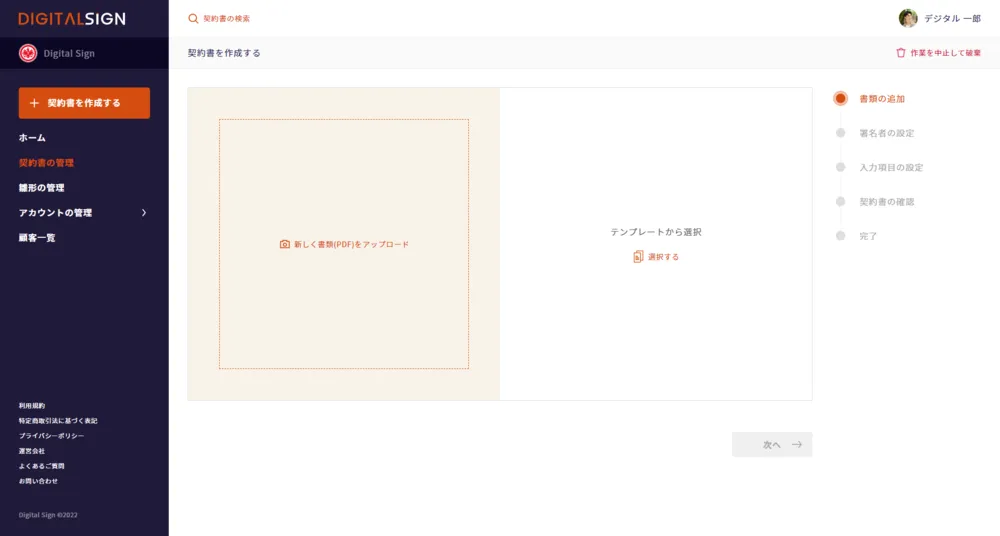Click the 契約書の検索 search field
This screenshot has width=1000, height=536.
pyautogui.click(x=227, y=18)
